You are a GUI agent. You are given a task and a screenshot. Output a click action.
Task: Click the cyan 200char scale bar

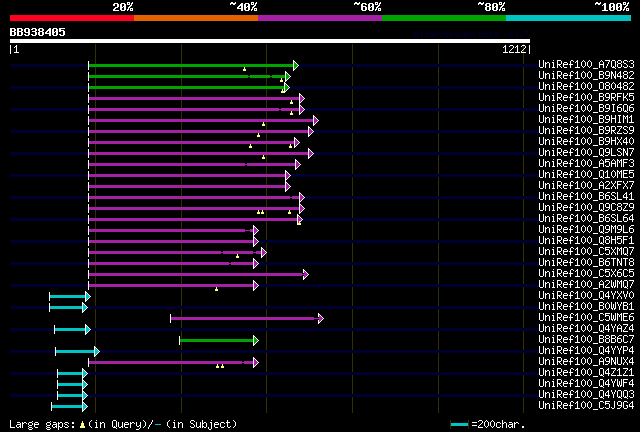click(x=459, y=425)
